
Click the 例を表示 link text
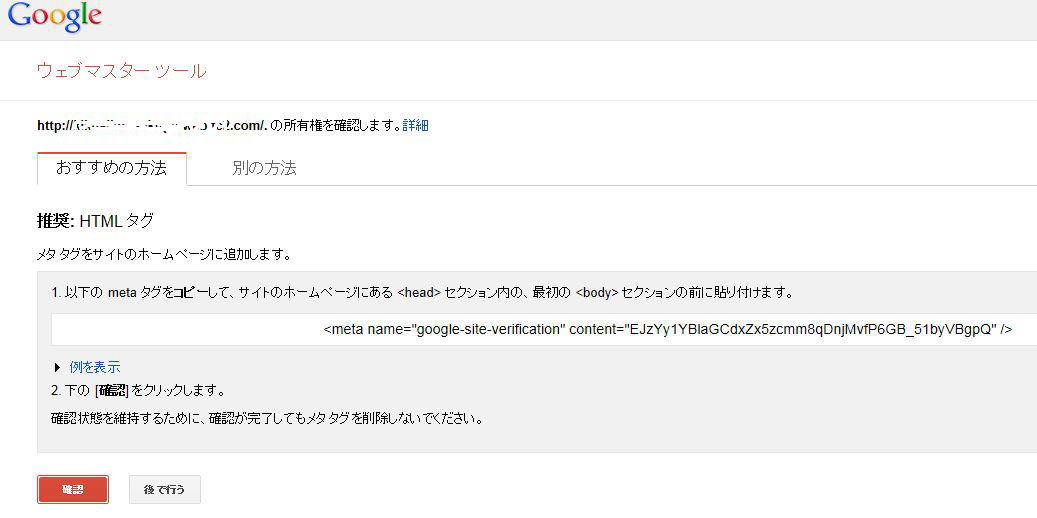(95, 367)
